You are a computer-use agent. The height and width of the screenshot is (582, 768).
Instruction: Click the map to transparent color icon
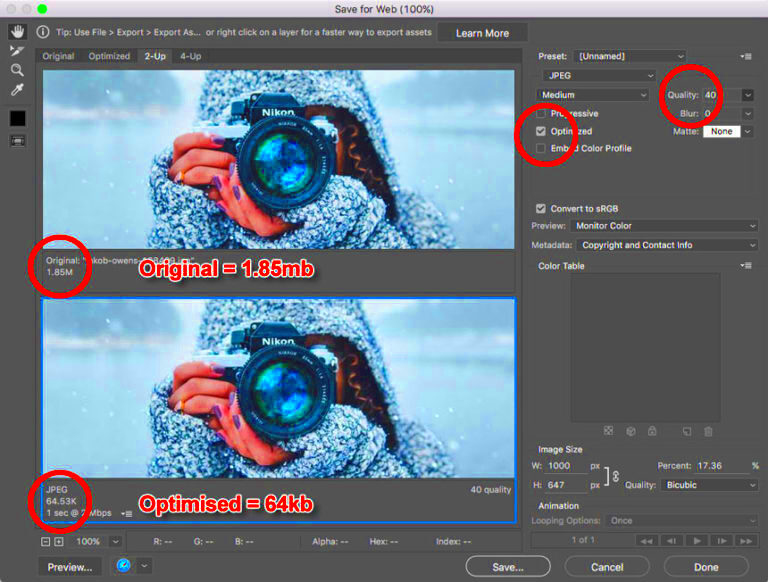[608, 431]
